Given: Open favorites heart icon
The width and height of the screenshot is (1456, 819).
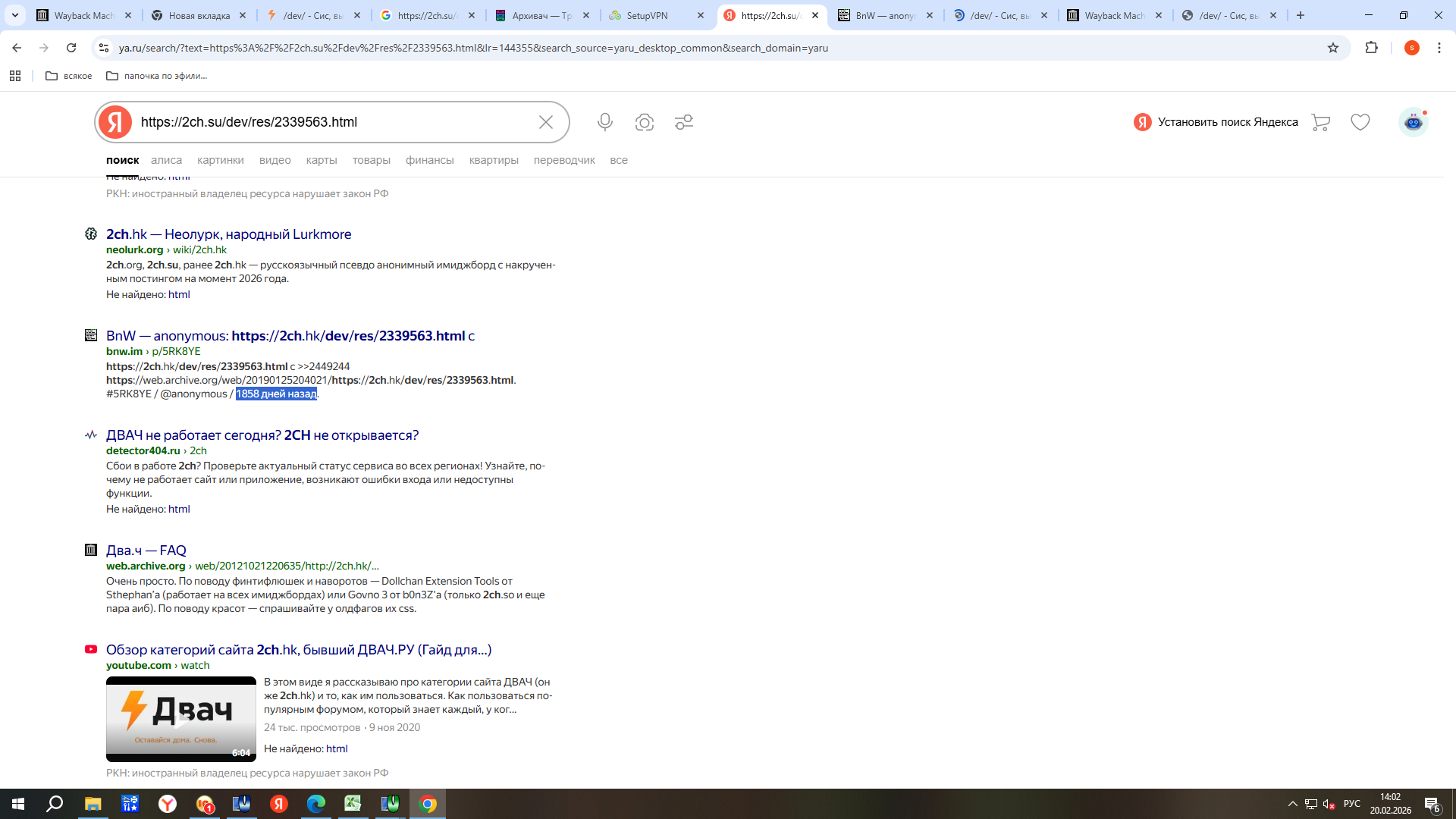Looking at the screenshot, I should click(x=1360, y=122).
